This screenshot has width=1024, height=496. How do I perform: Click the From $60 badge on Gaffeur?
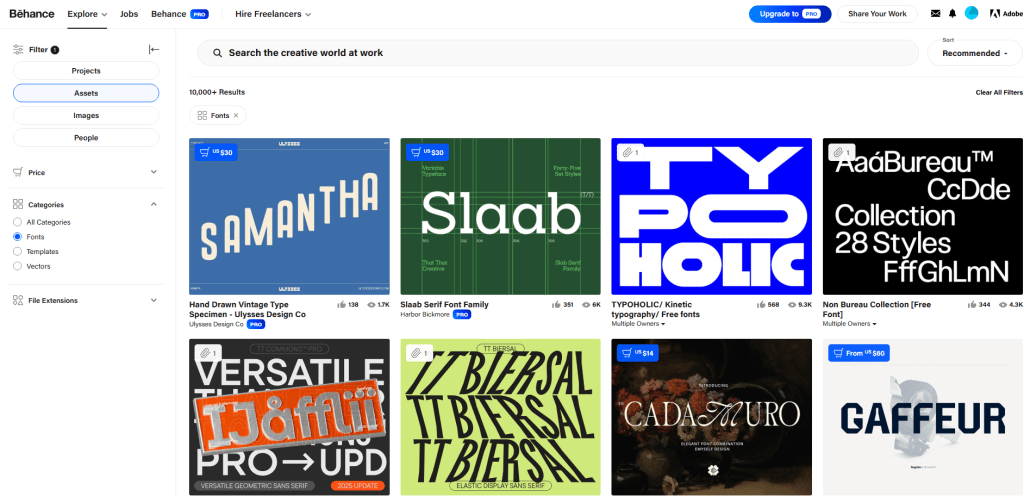(859, 353)
